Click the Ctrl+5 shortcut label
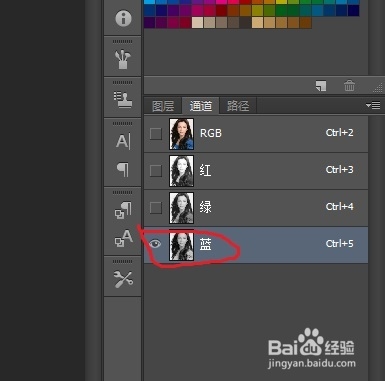385x381 pixels. click(340, 244)
